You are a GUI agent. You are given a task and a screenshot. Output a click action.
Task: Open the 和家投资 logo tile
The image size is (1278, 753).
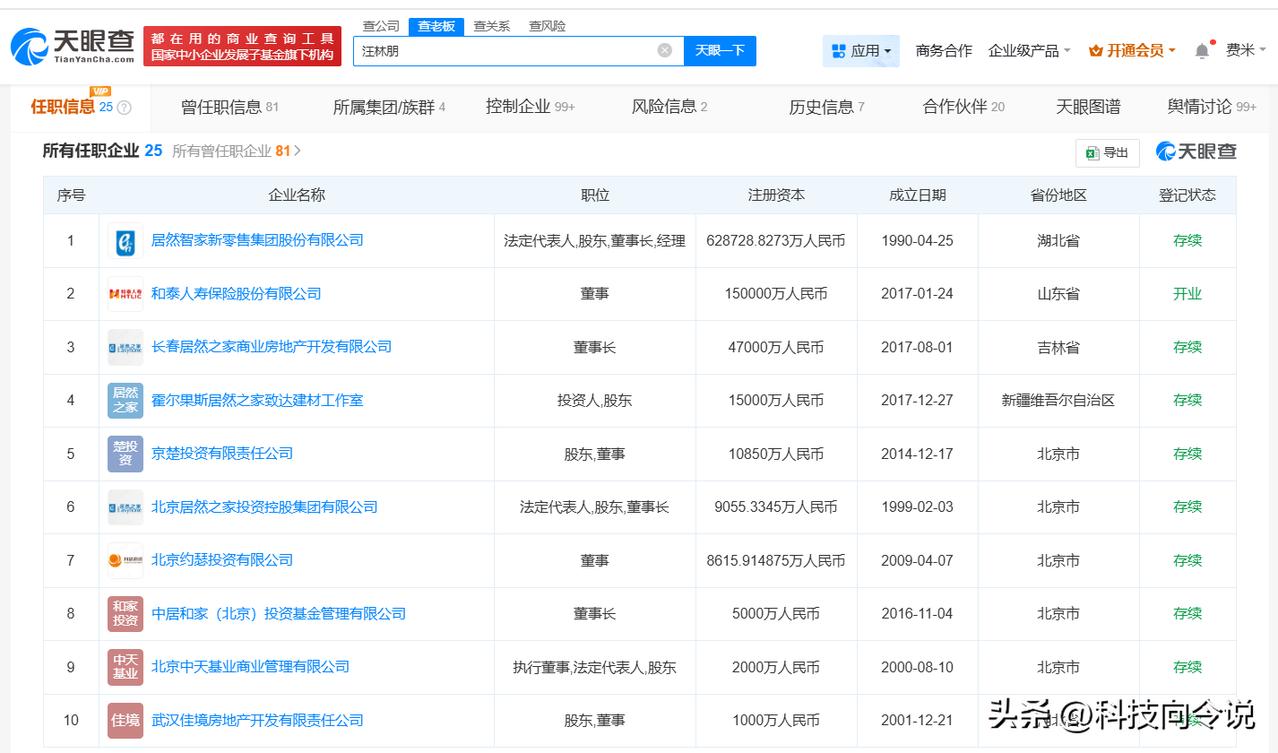coord(125,613)
